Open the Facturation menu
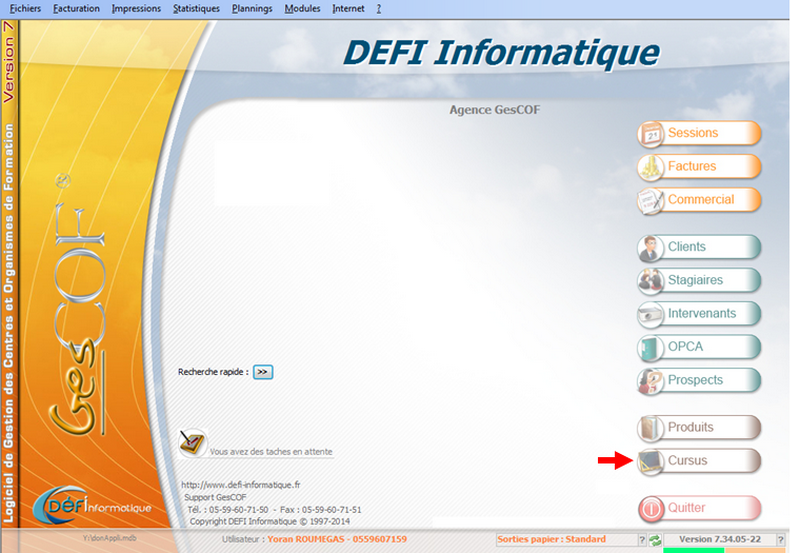This screenshot has width=790, height=553. (x=77, y=8)
